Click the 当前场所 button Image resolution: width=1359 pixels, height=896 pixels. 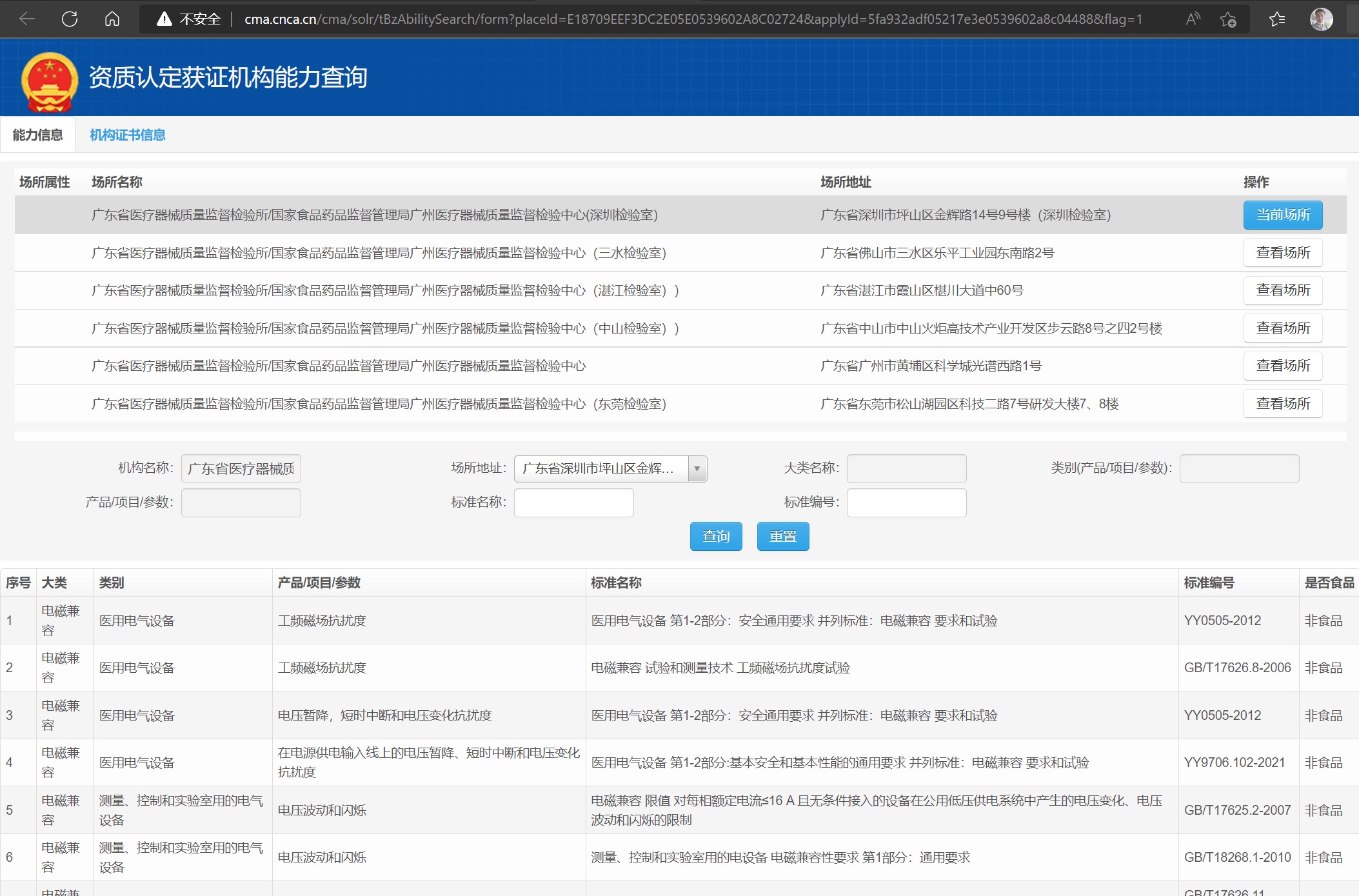pyautogui.click(x=1282, y=215)
